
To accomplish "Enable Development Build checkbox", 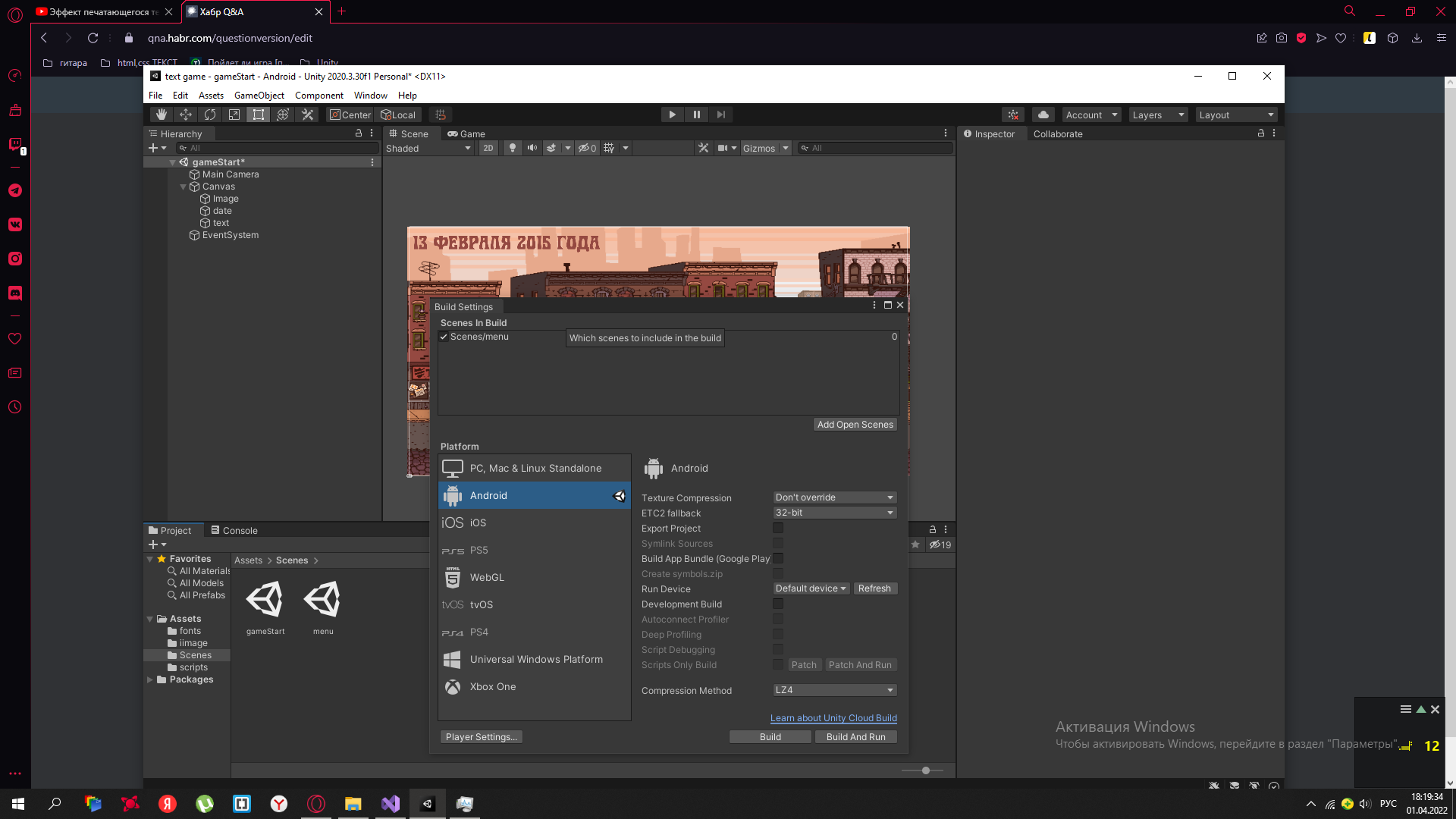I will point(778,604).
